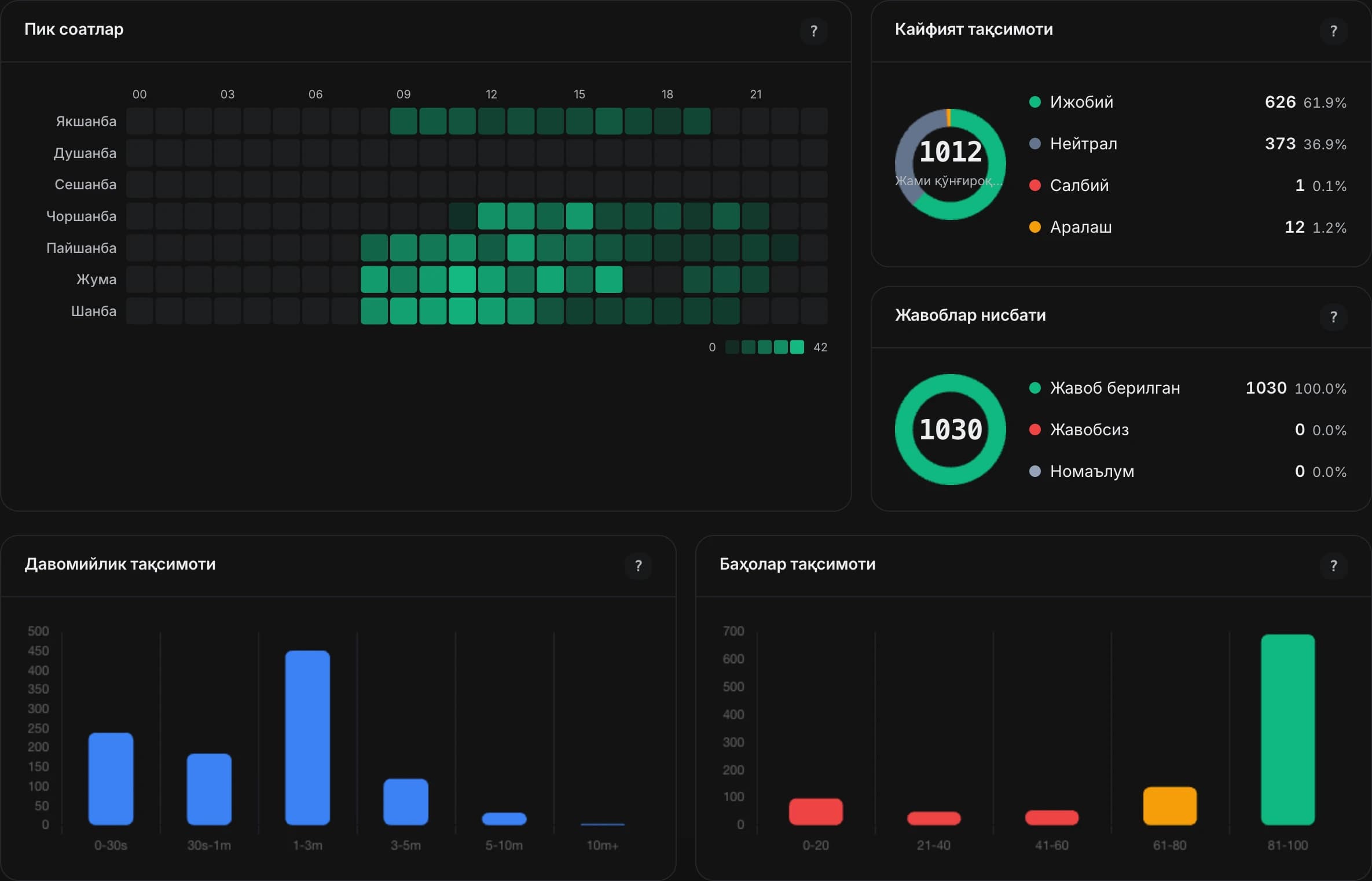Toggle the Жавобсиз legend entry
1372x881 pixels.
pos(1187,430)
